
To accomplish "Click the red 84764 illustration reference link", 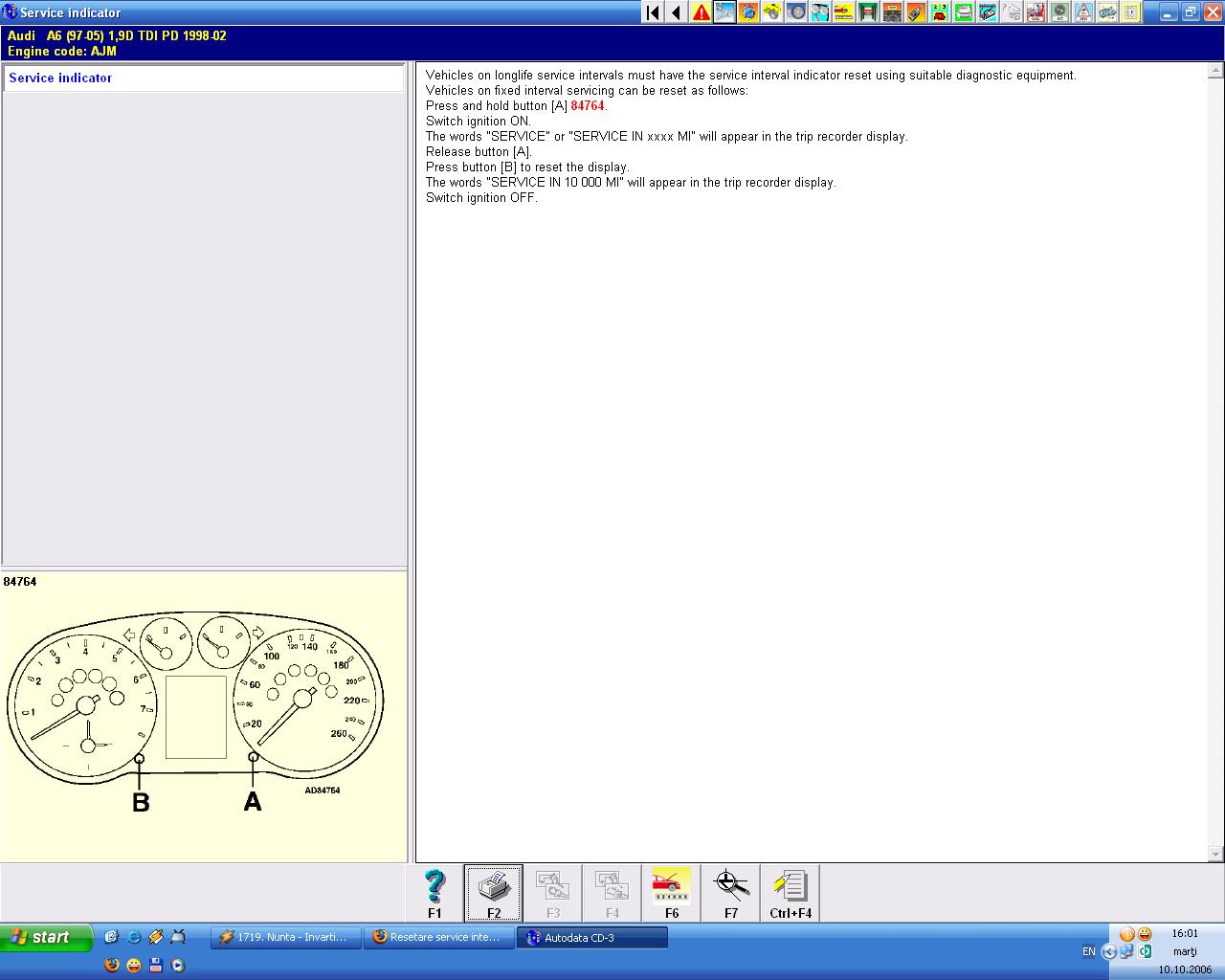I will (588, 106).
